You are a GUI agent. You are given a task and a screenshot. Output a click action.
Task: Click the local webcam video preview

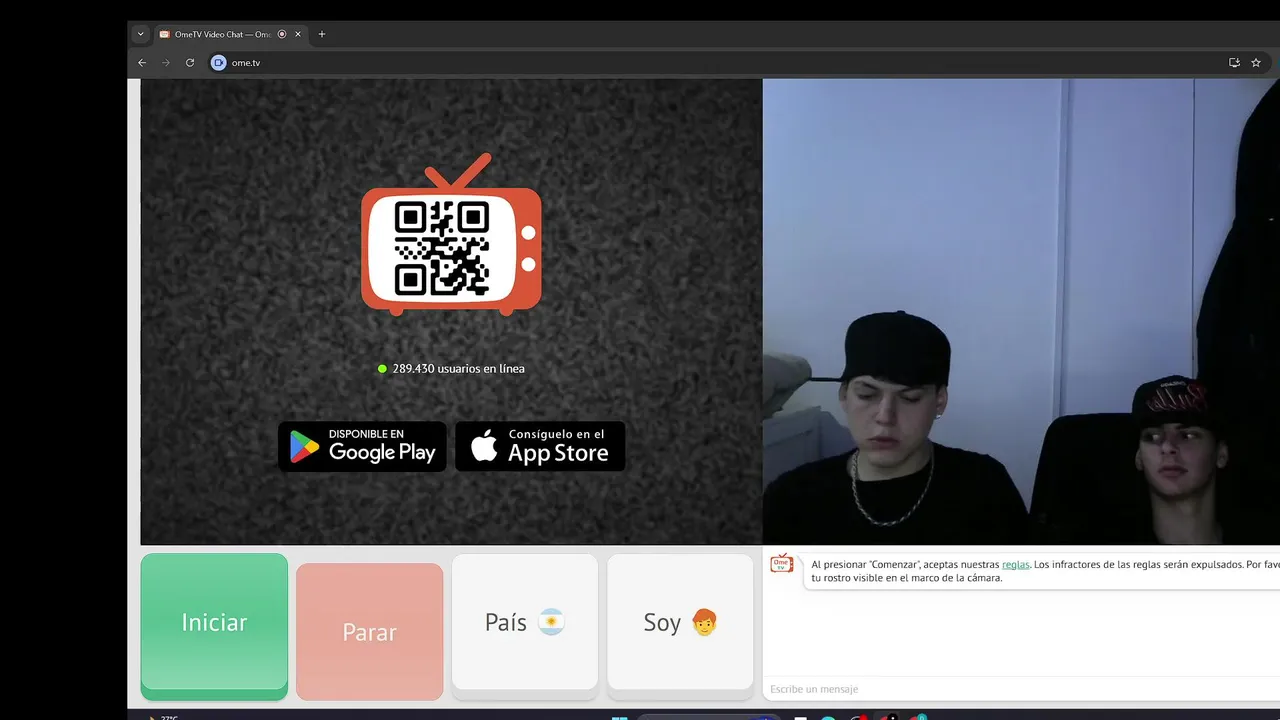(x=1021, y=312)
